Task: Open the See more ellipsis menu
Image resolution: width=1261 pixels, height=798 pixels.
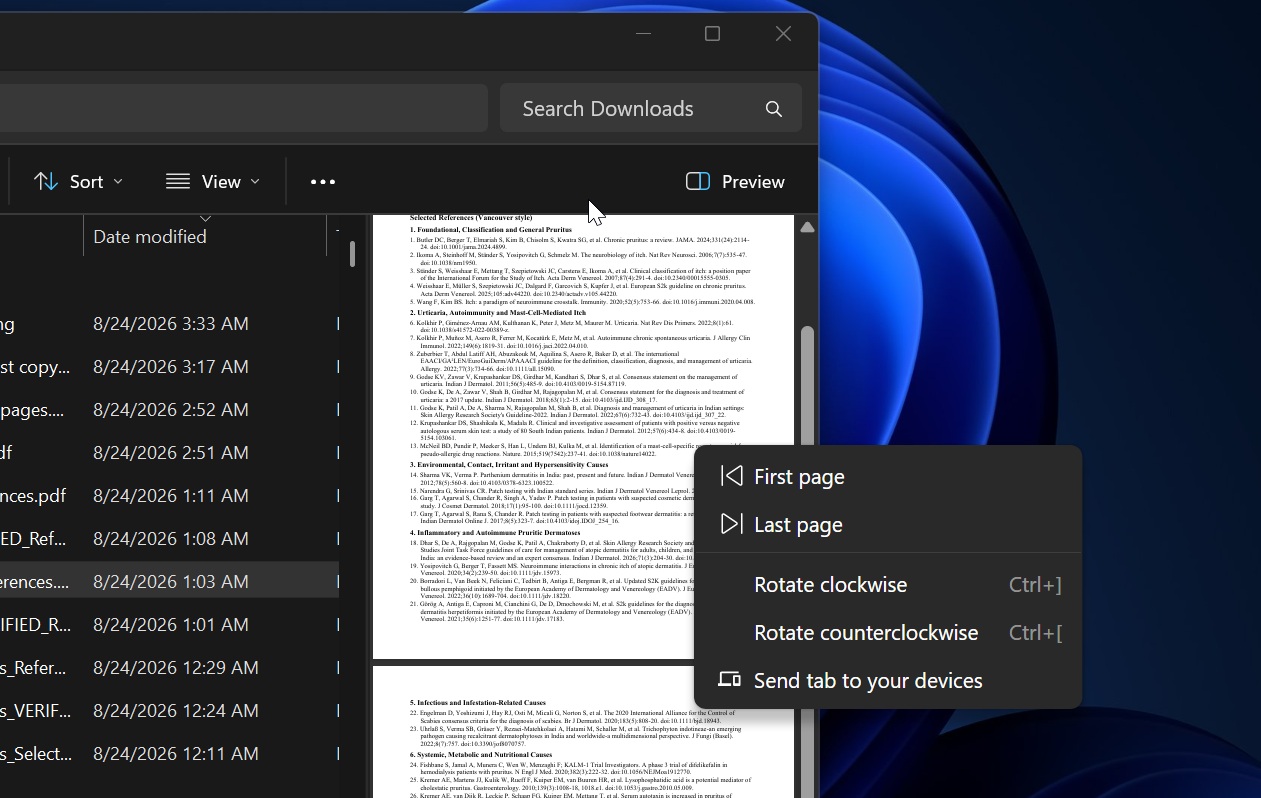Action: tap(323, 182)
